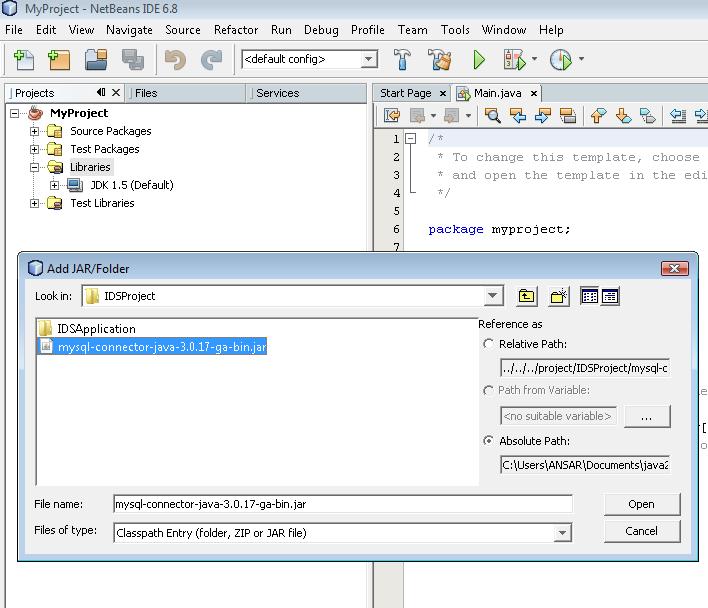Expand the Source Packages node
Image resolution: width=708 pixels, height=608 pixels.
click(34, 131)
